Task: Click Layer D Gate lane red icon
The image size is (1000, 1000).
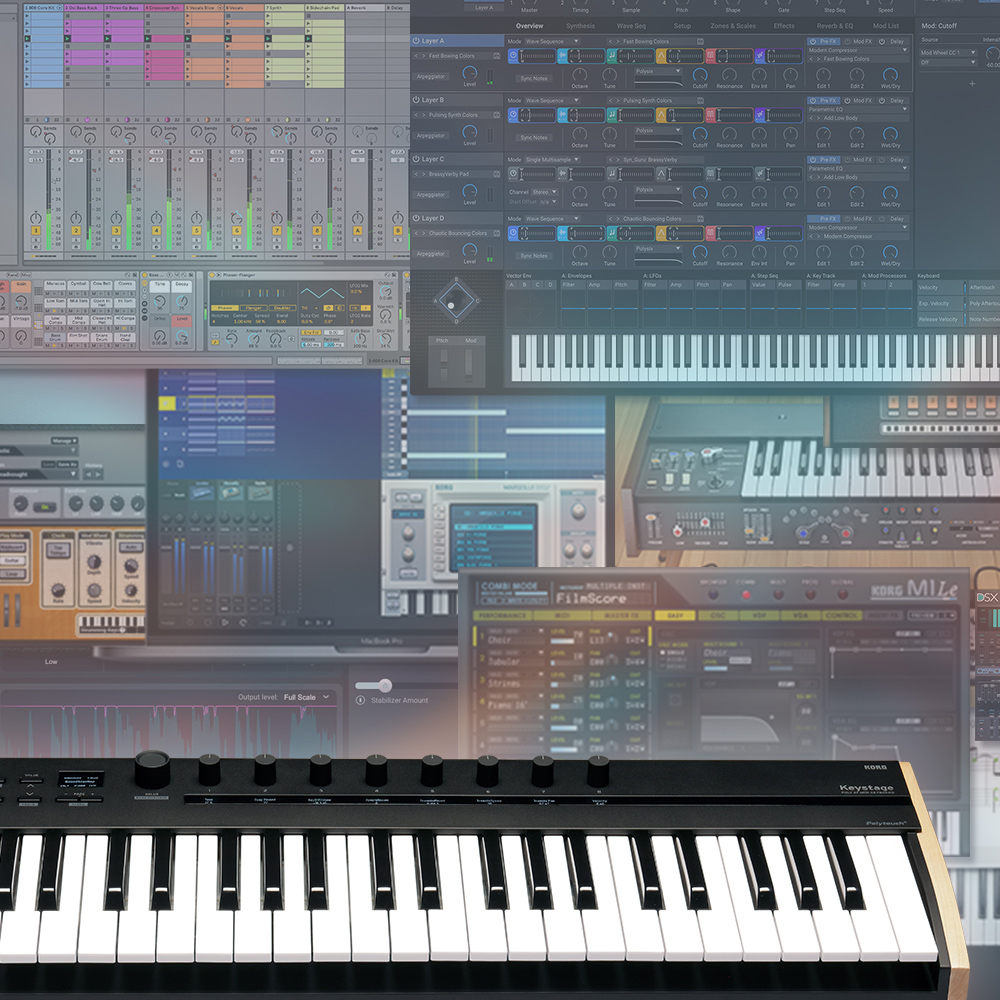Action: (710, 234)
